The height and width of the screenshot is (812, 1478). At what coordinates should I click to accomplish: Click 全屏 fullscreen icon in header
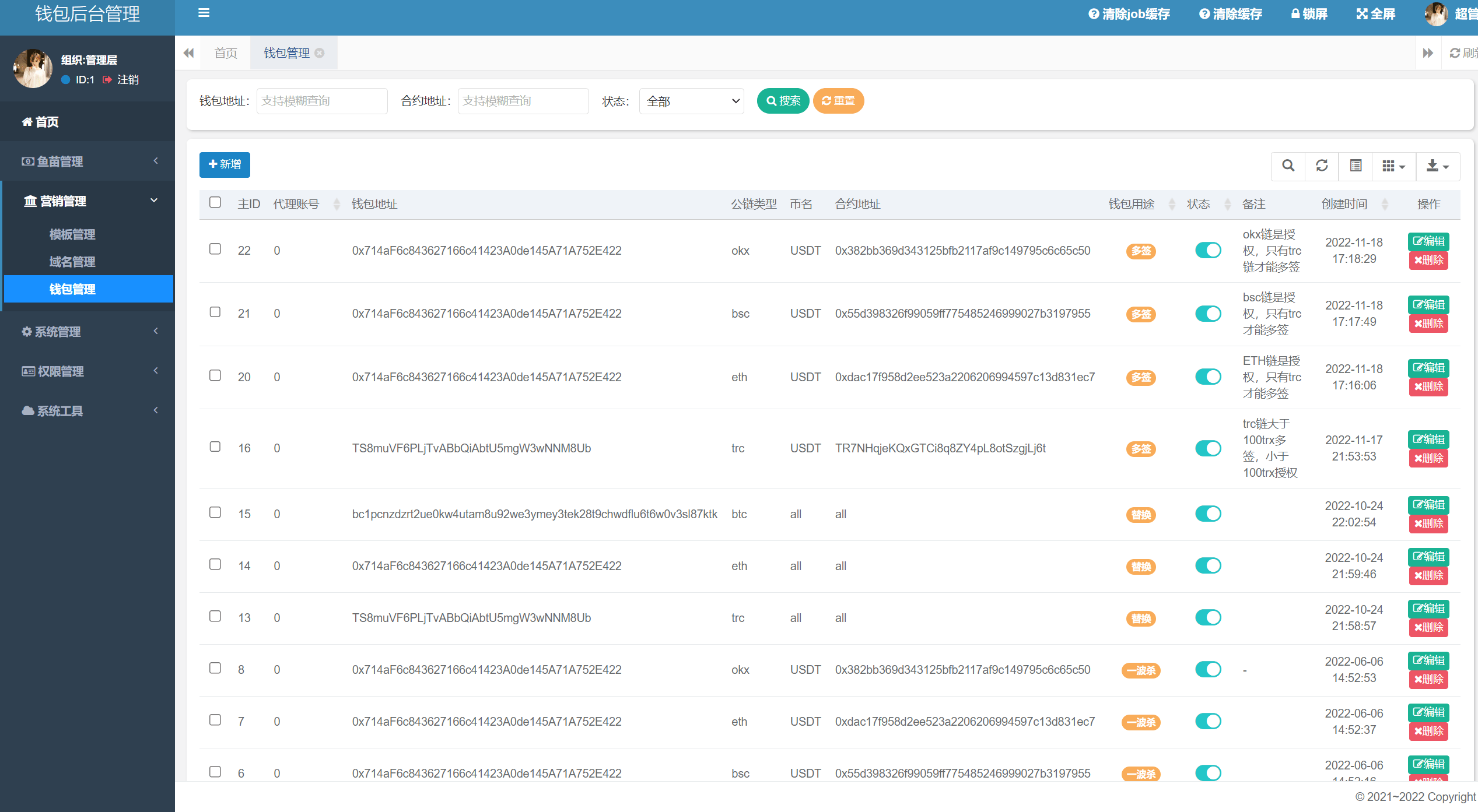pos(1375,14)
